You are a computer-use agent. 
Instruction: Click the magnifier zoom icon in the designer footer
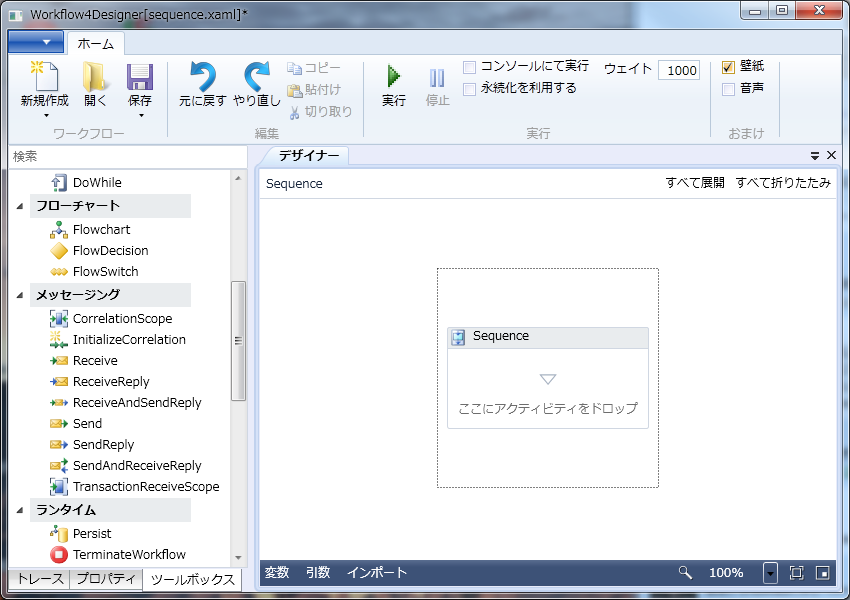point(685,572)
